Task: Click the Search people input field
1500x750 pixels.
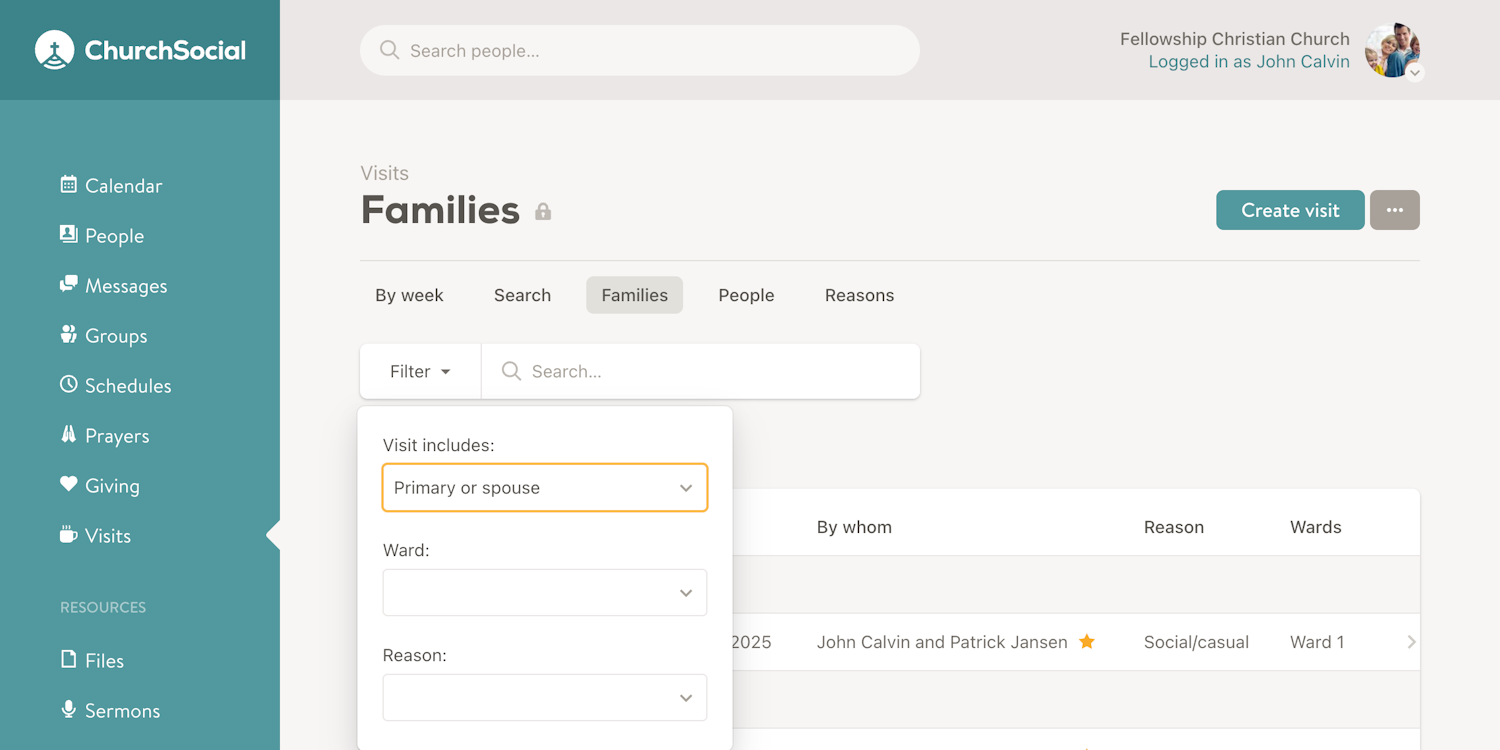Action: [640, 50]
